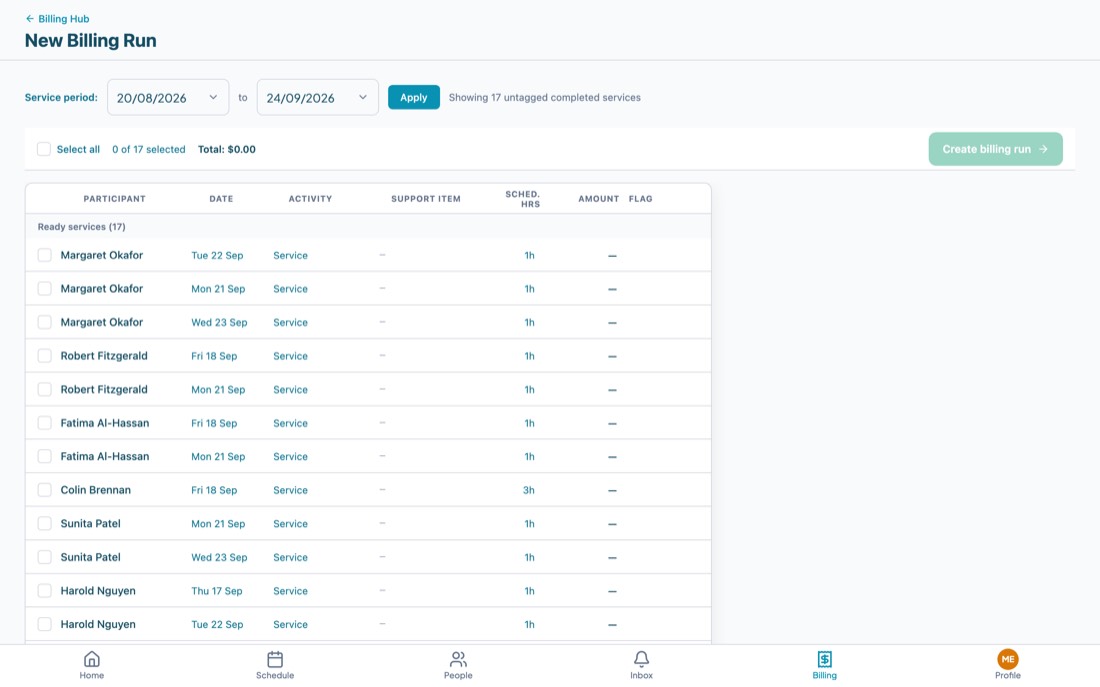Check Robert Fitzgerald Fri 18 Sep row
Image resolution: width=1100 pixels, height=687 pixels.
click(44, 356)
